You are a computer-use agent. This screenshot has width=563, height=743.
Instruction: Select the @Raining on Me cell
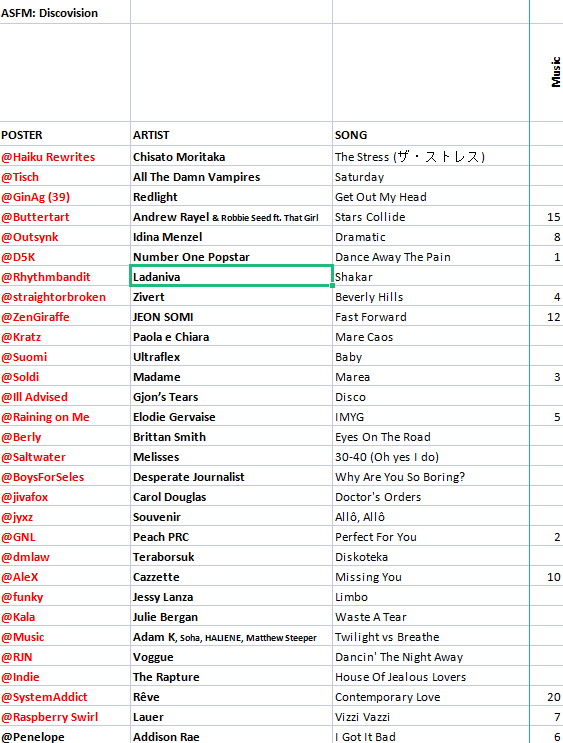click(x=65, y=417)
